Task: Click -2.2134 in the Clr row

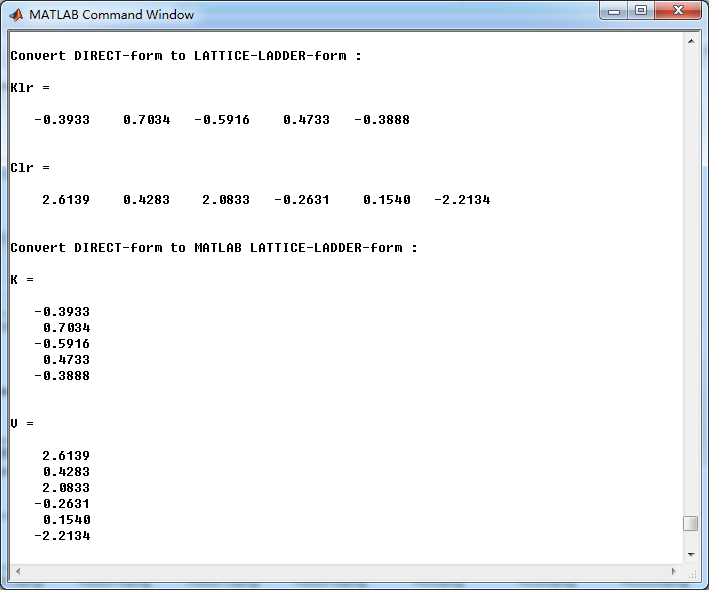Action: (462, 199)
